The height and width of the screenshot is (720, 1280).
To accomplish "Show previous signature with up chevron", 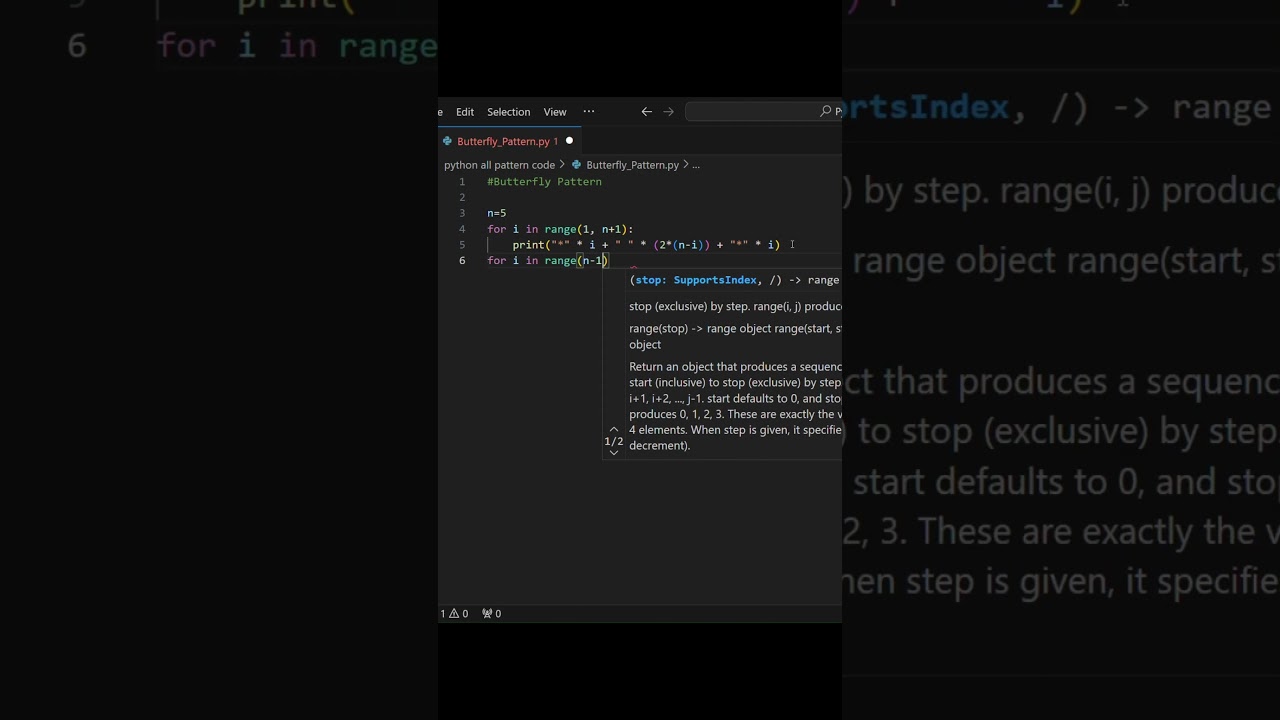I will [x=614, y=429].
